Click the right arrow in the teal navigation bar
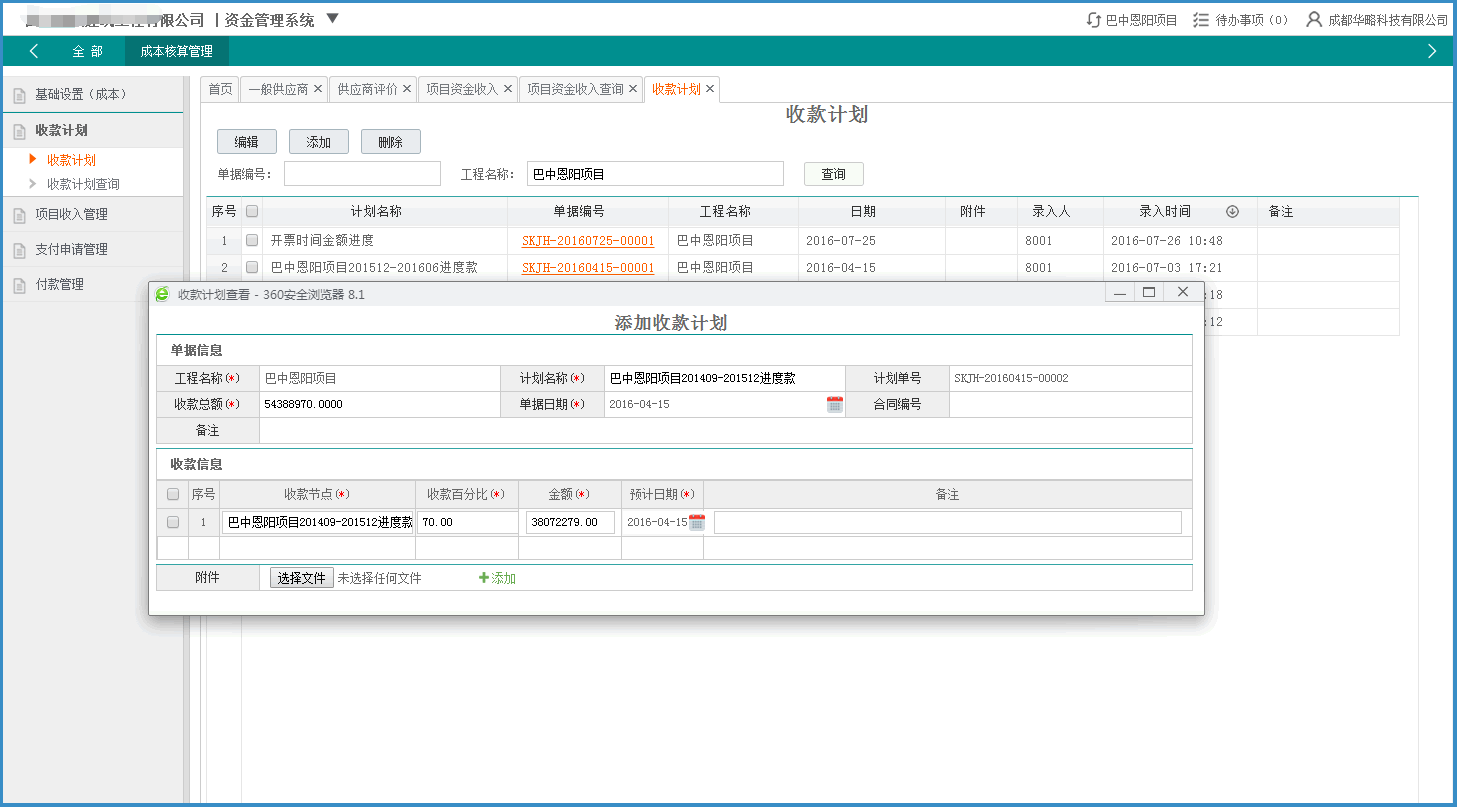 [x=1432, y=51]
